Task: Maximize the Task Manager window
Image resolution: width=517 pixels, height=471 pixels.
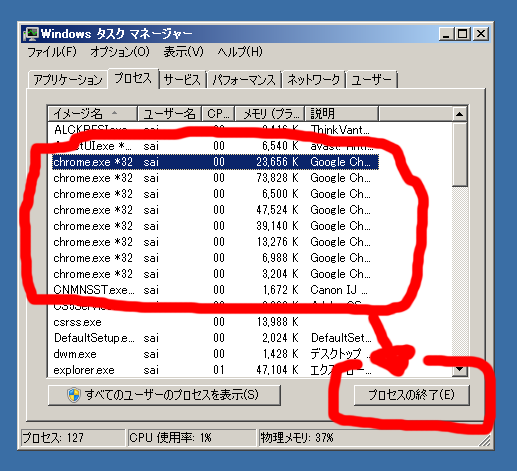Action: (463, 34)
